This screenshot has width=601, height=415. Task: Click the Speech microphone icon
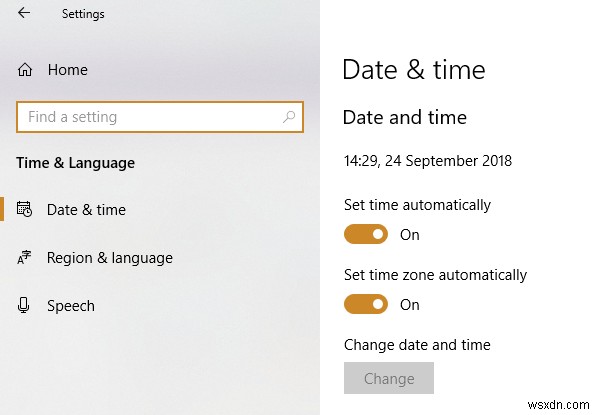tap(25, 305)
